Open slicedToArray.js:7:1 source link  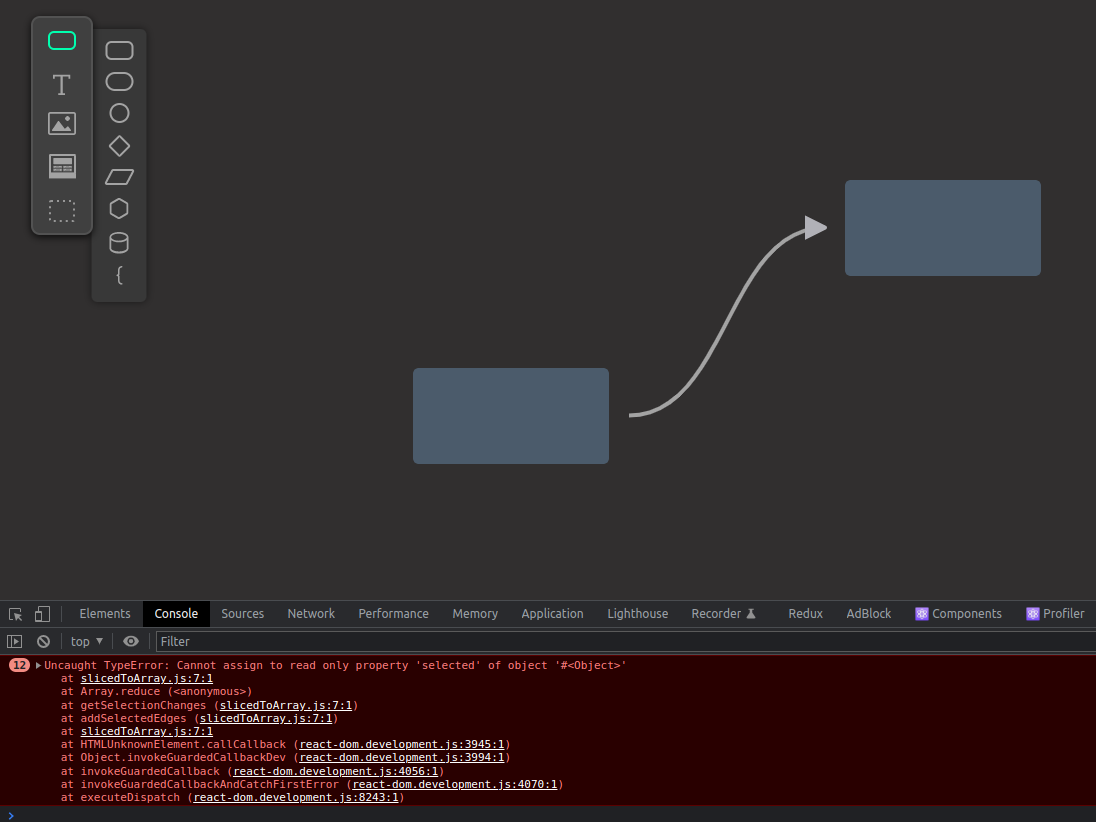pos(146,677)
